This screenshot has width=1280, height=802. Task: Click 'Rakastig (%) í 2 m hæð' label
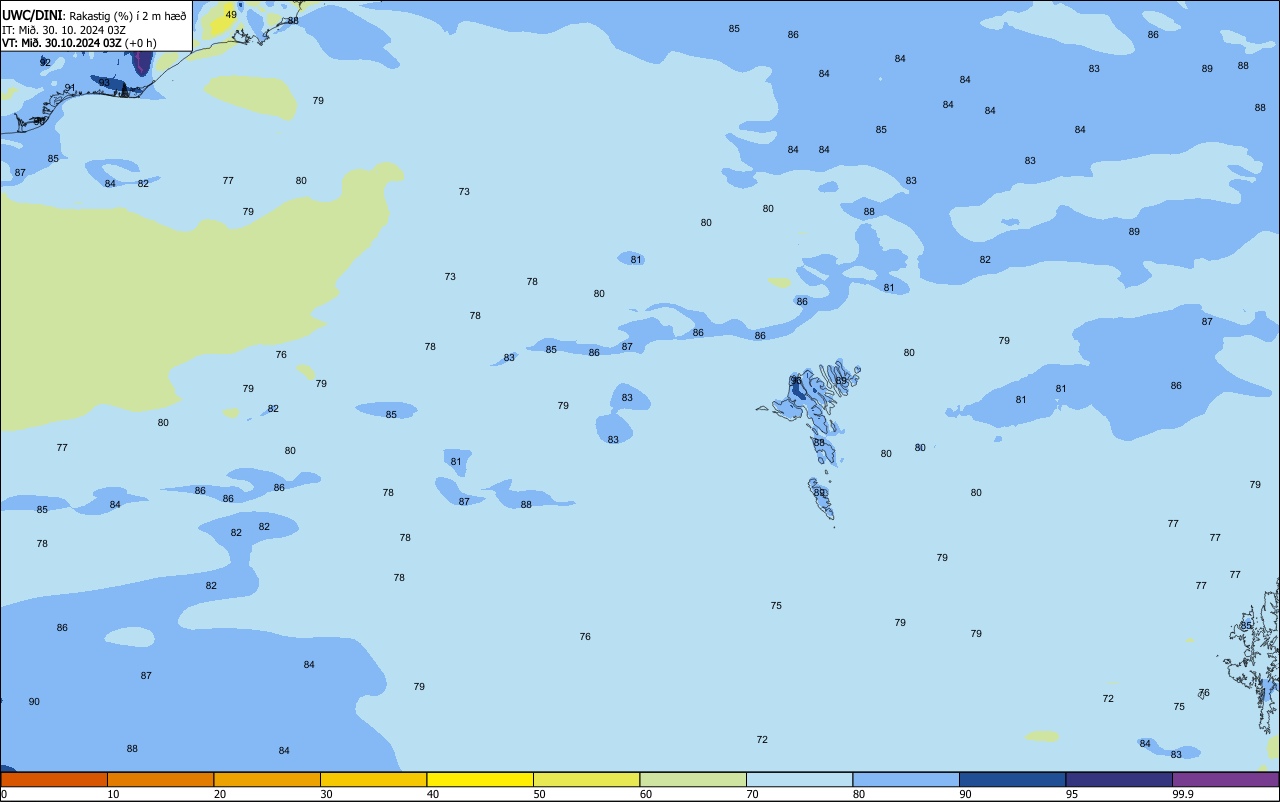click(128, 16)
